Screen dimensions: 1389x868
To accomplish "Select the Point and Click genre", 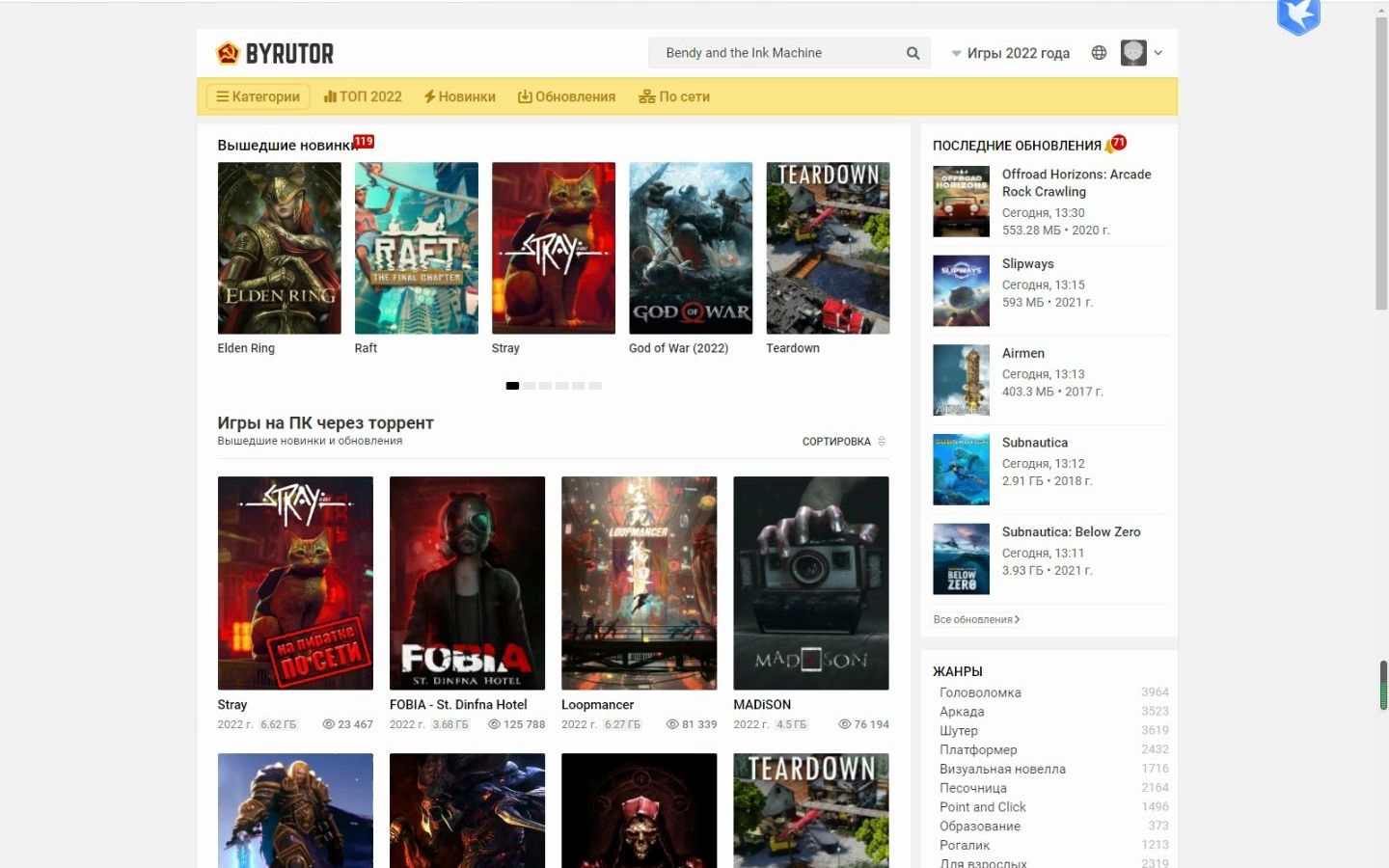I will 983,807.
